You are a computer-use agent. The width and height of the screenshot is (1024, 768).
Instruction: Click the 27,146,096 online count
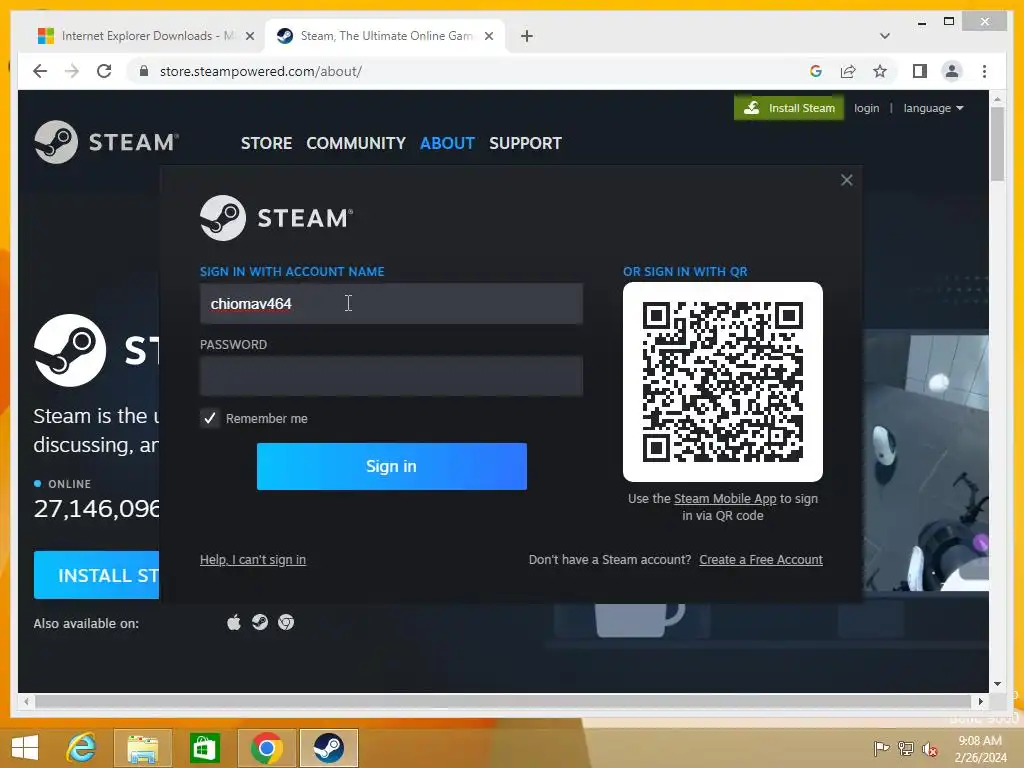pyautogui.click(x=97, y=508)
